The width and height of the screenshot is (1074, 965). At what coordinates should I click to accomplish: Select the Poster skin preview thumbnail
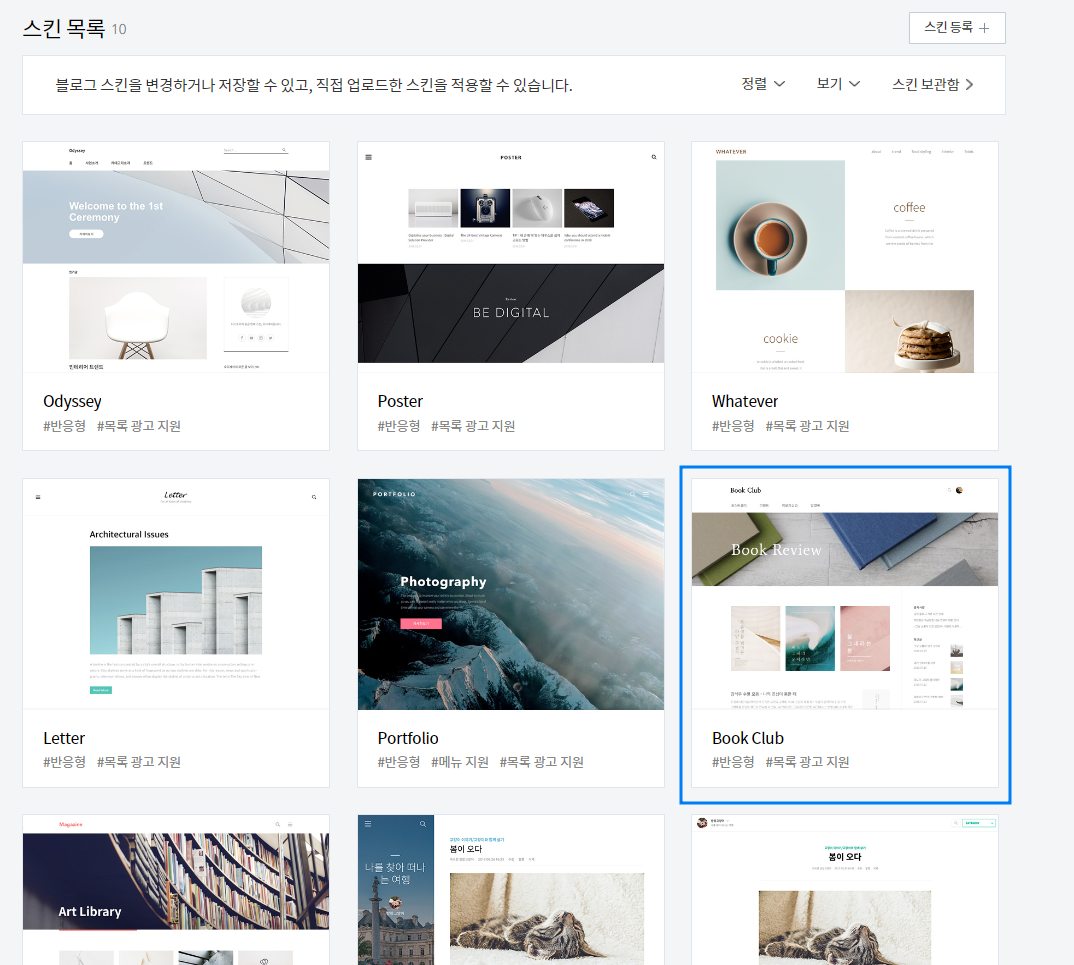click(x=511, y=257)
